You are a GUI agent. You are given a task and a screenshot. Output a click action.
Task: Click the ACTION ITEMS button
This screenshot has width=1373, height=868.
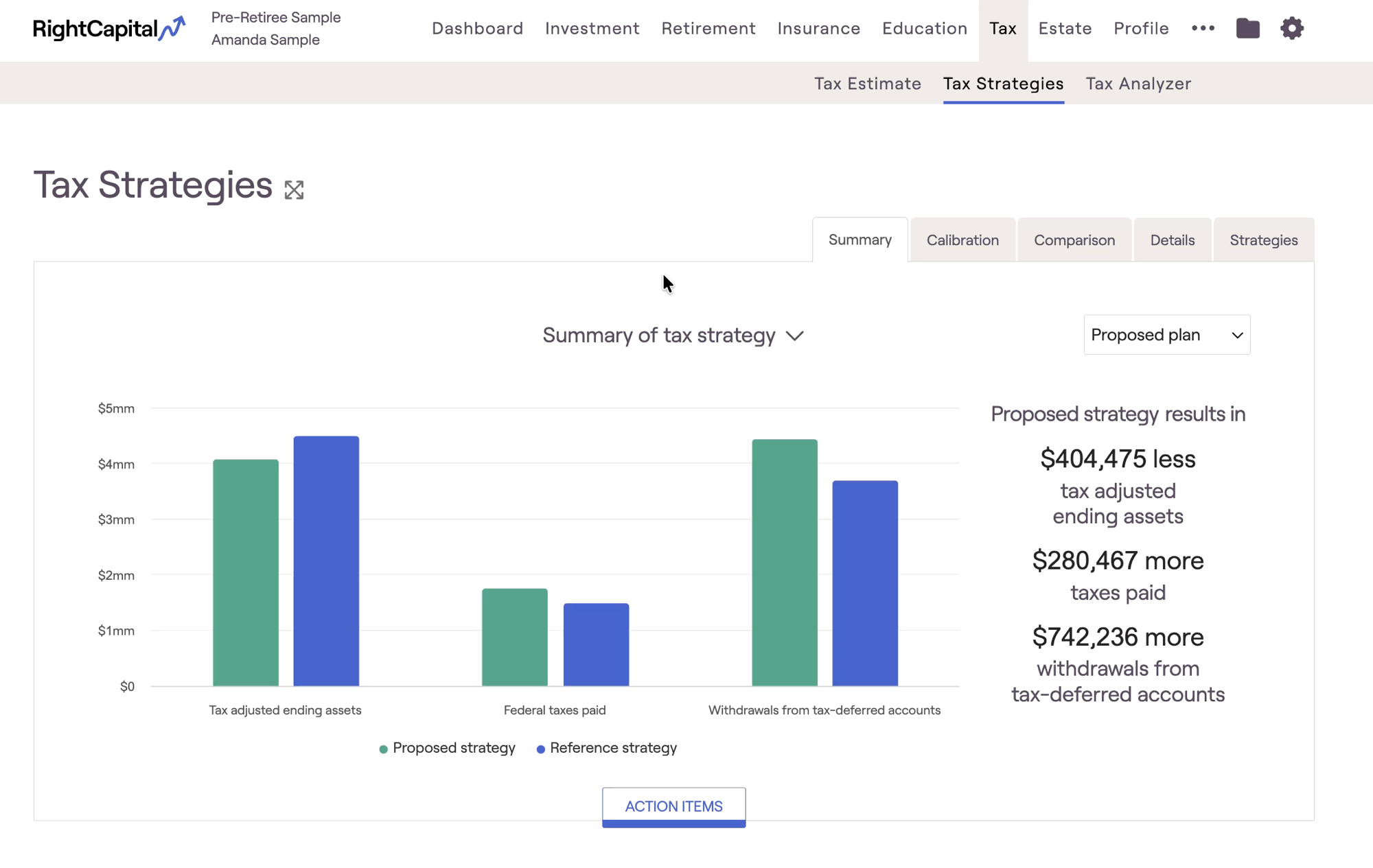pyautogui.click(x=673, y=807)
